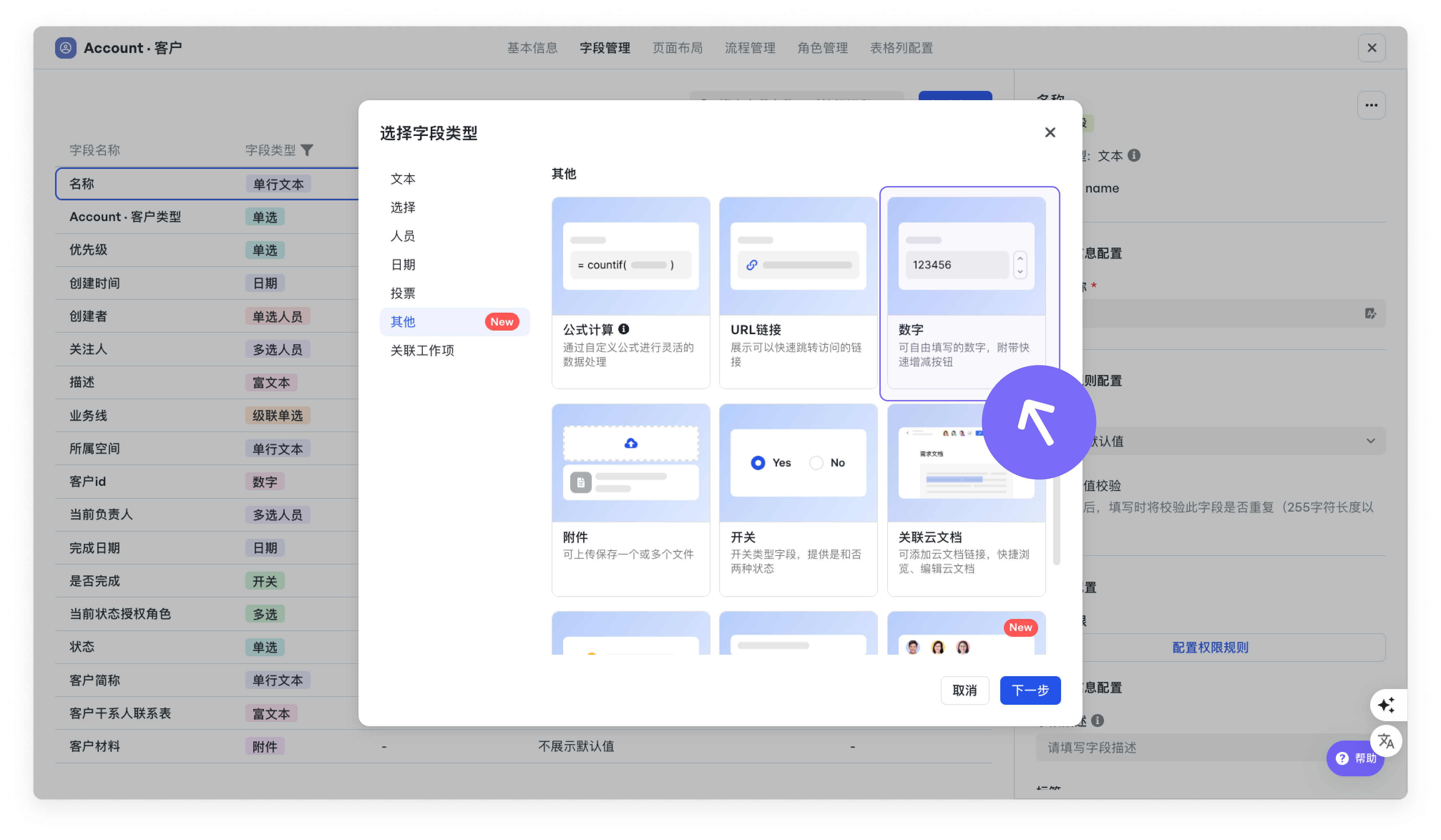
Task: Select 关联工作项 category in dialog sidebar
Action: coord(455,351)
